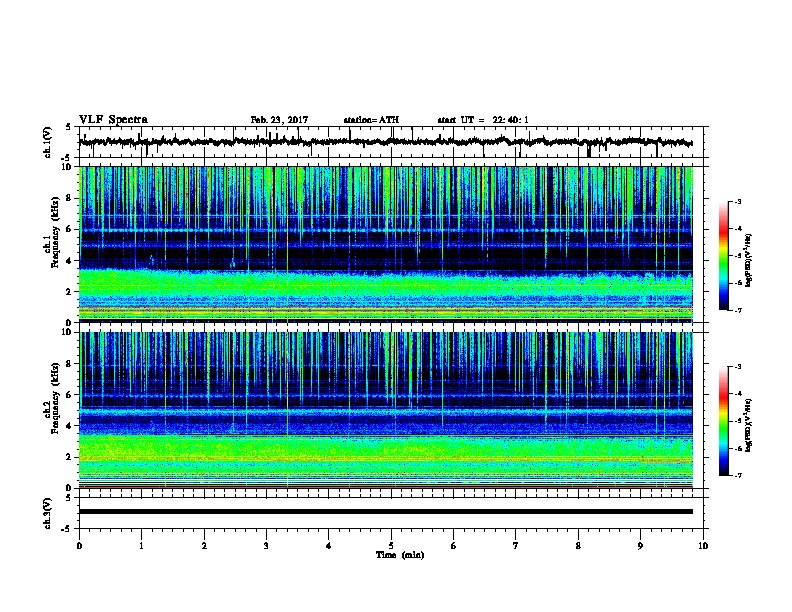Click the time axis tick label "7"
Screen dimensions: 792x612
pyautogui.click(x=516, y=546)
